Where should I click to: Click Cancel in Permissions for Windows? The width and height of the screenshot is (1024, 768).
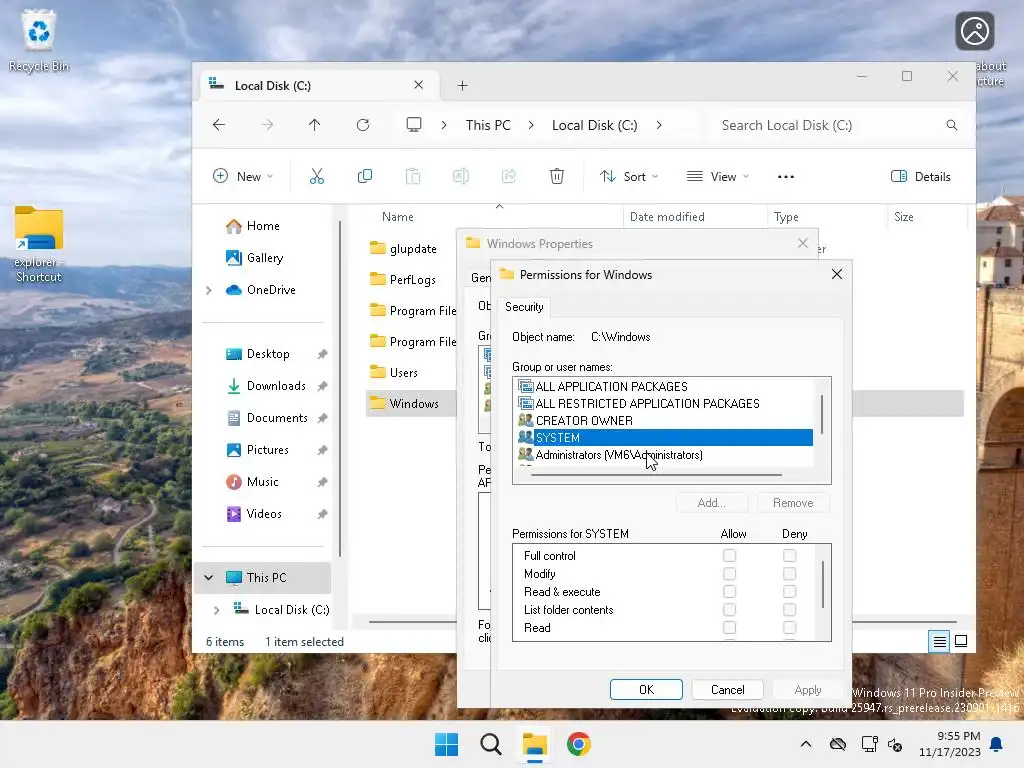point(728,690)
